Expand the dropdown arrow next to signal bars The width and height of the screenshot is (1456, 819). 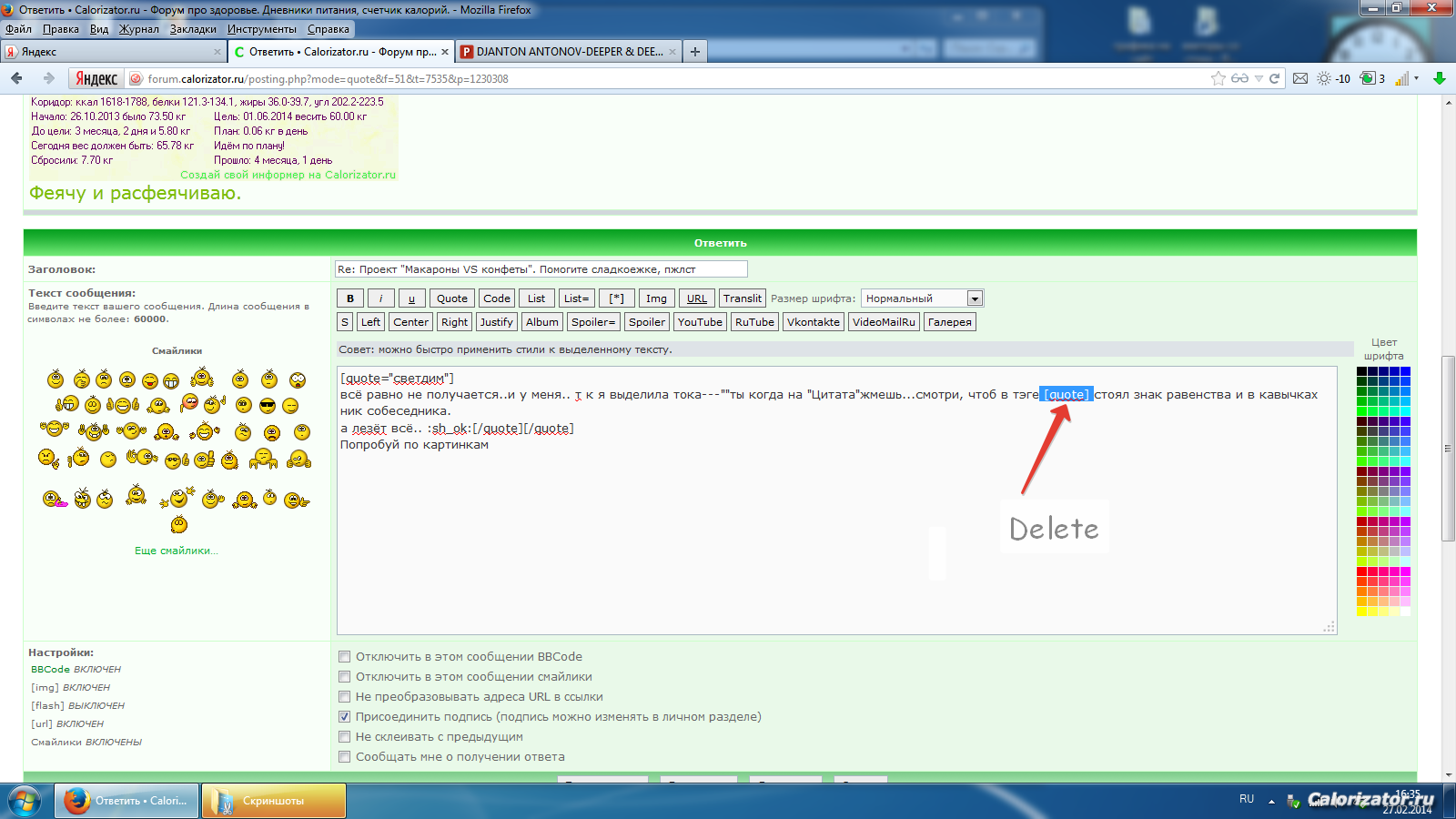1417,78
